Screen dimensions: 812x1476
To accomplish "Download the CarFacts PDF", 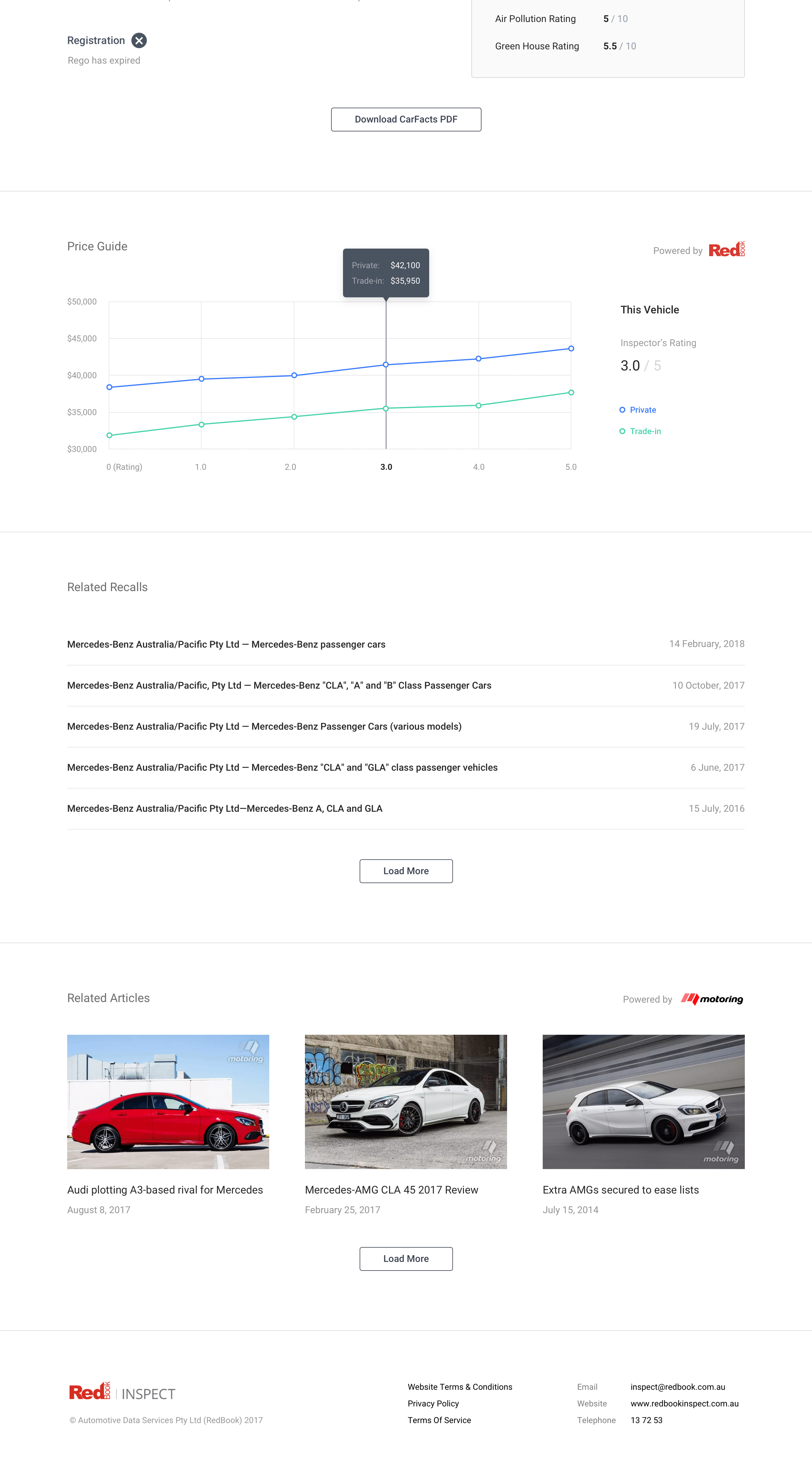I will click(405, 119).
